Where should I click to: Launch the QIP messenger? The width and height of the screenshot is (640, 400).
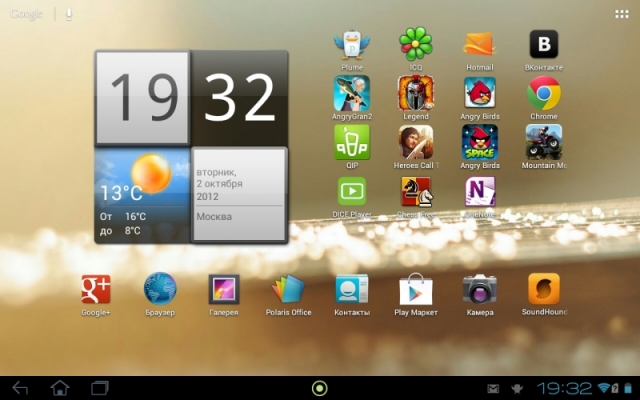(x=352, y=142)
